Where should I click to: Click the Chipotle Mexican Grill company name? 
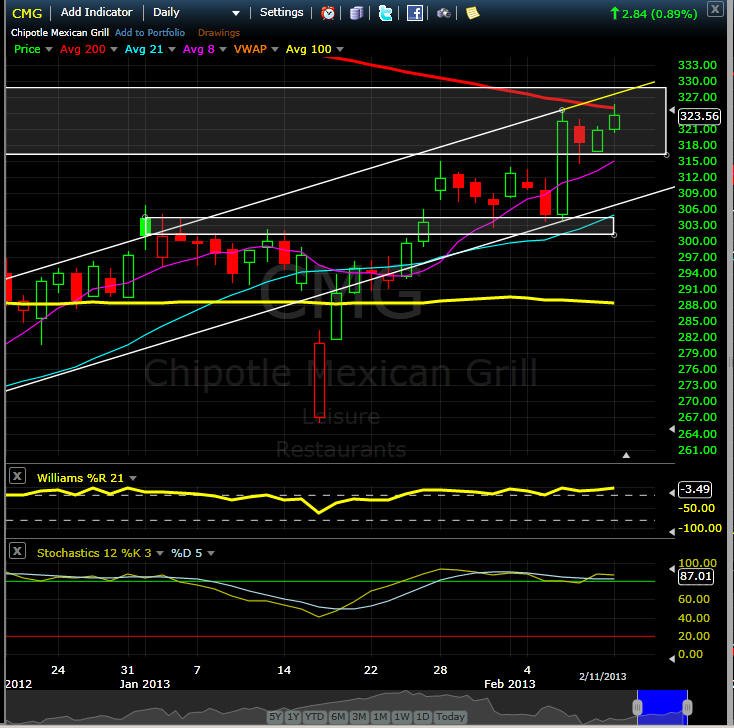60,32
